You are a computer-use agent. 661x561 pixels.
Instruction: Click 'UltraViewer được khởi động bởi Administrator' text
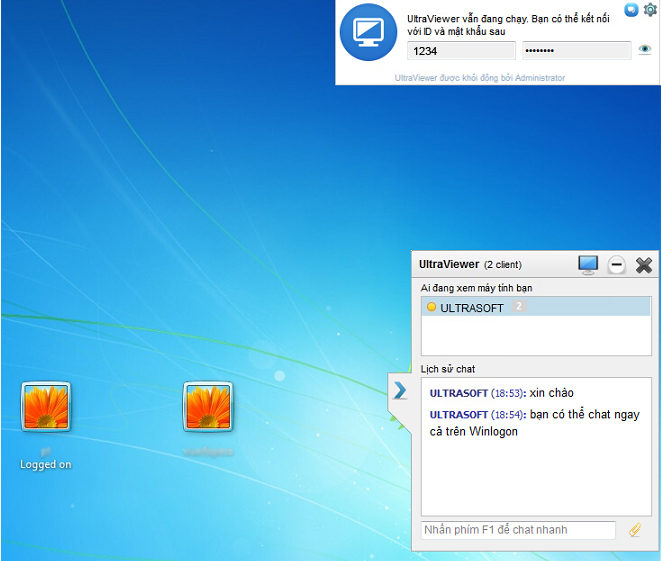(x=480, y=78)
